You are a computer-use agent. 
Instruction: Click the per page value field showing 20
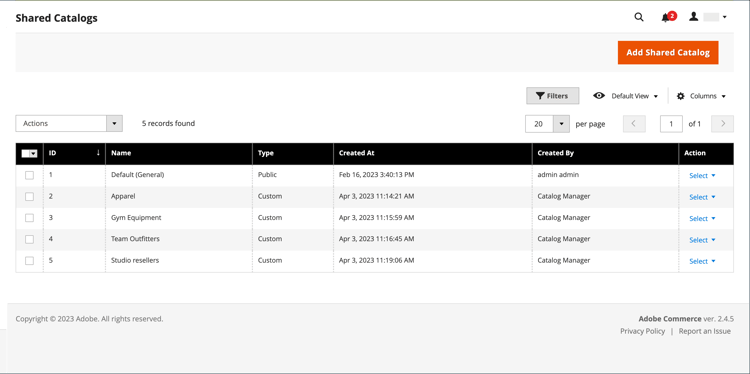539,124
